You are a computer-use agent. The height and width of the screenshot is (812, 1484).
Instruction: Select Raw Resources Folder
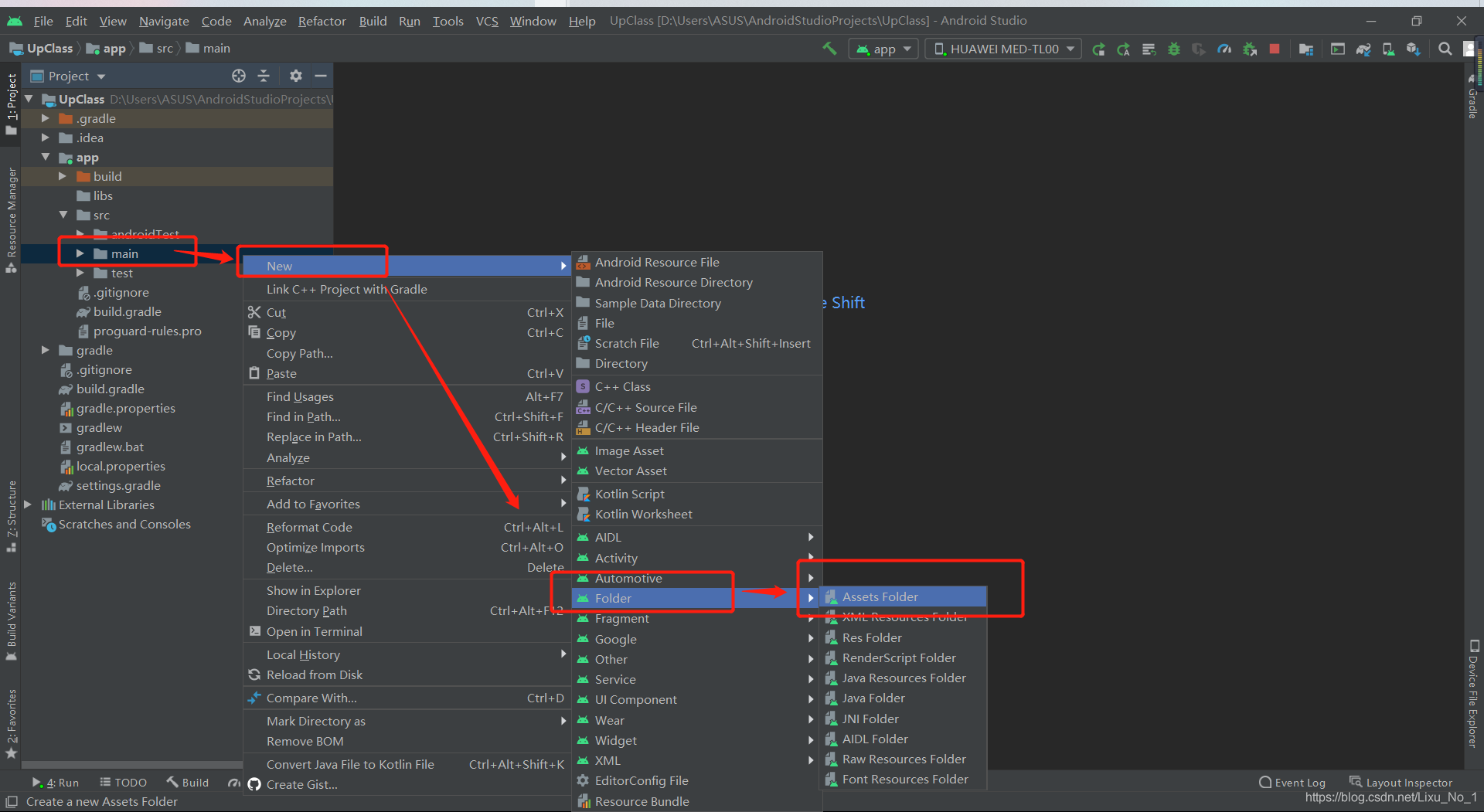[903, 759]
